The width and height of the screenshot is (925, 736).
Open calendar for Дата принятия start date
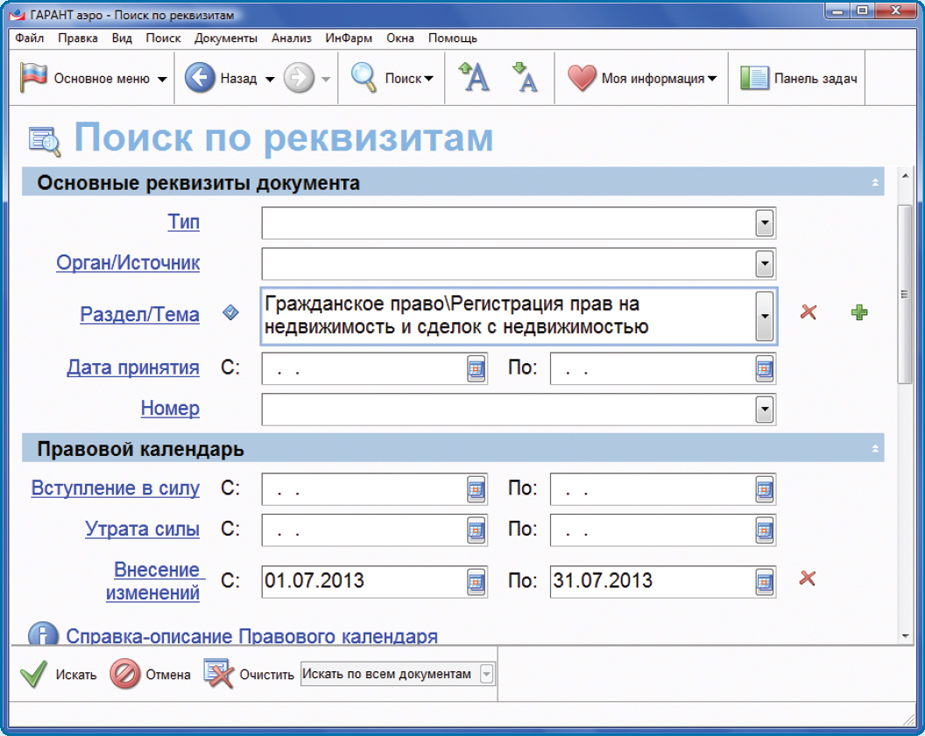(475, 369)
